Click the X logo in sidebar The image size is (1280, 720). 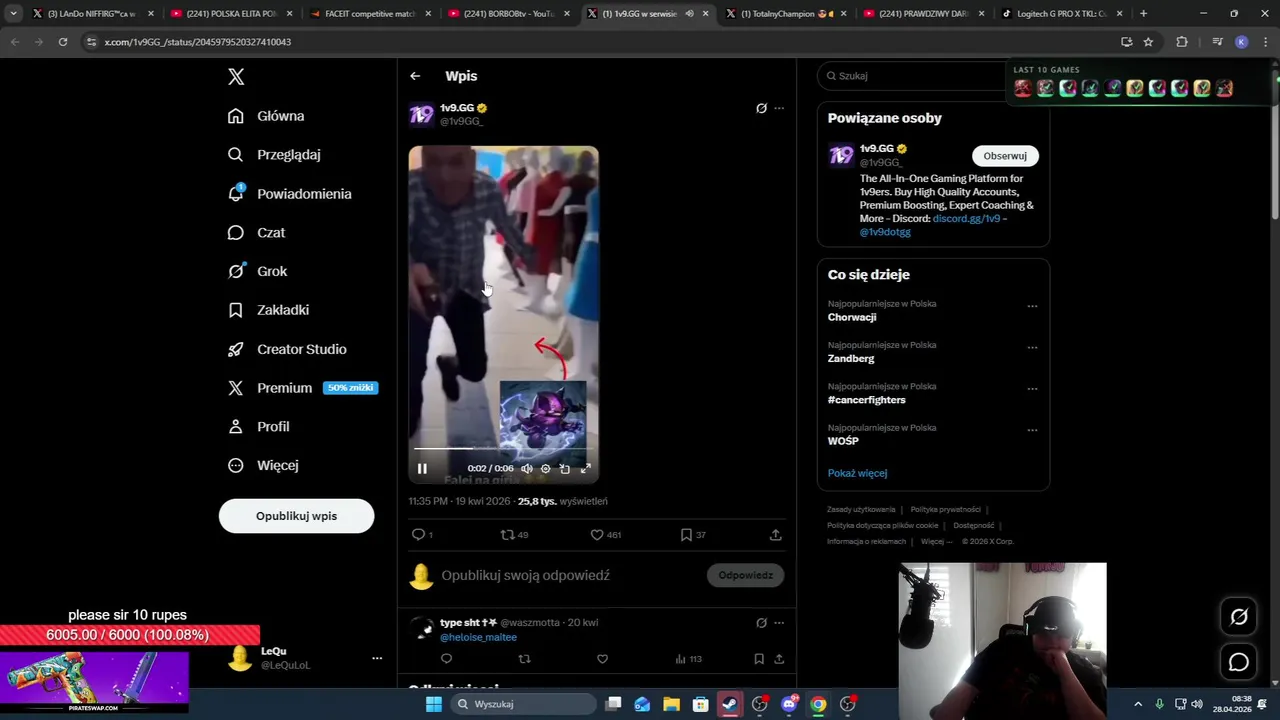(236, 77)
